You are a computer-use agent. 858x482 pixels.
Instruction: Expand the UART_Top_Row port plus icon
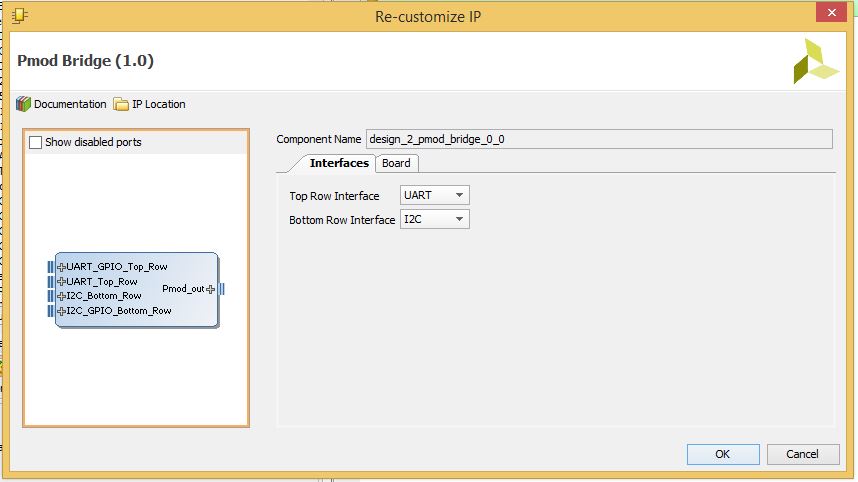point(61,282)
